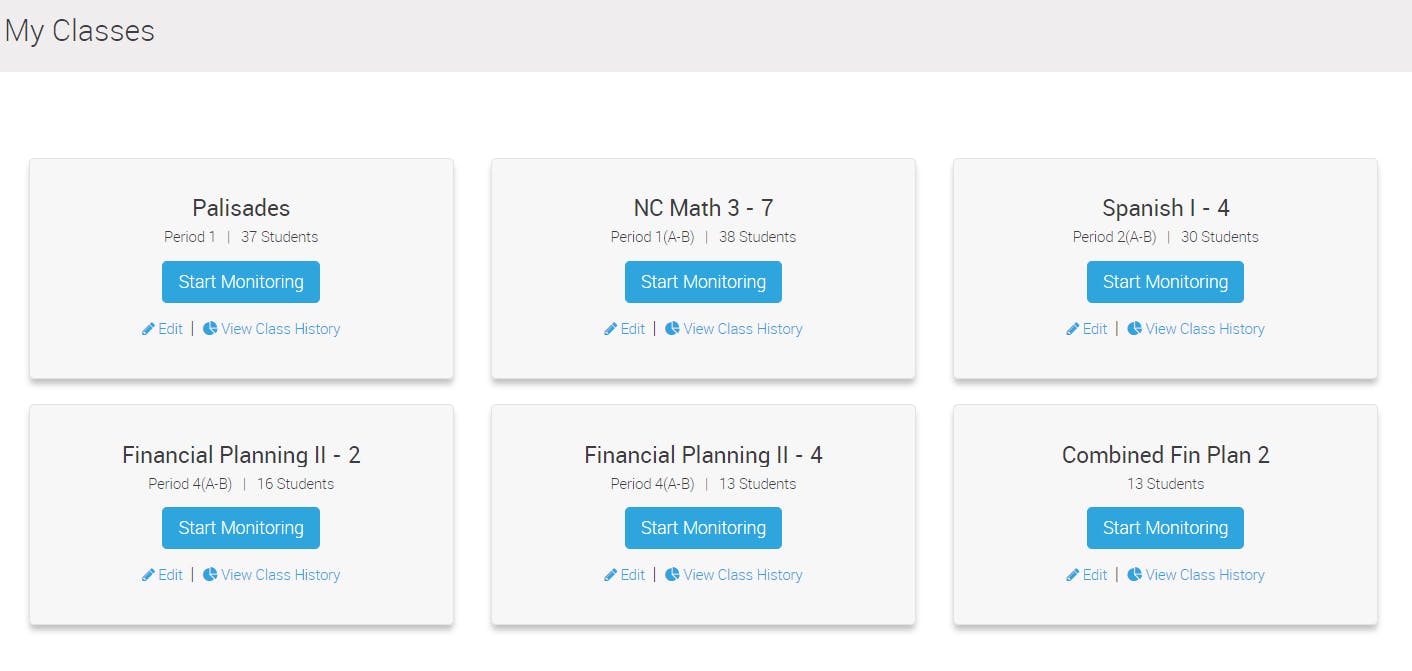Start Monitoring Financial Planning II - 2
The height and width of the screenshot is (671, 1412).
tap(241, 528)
